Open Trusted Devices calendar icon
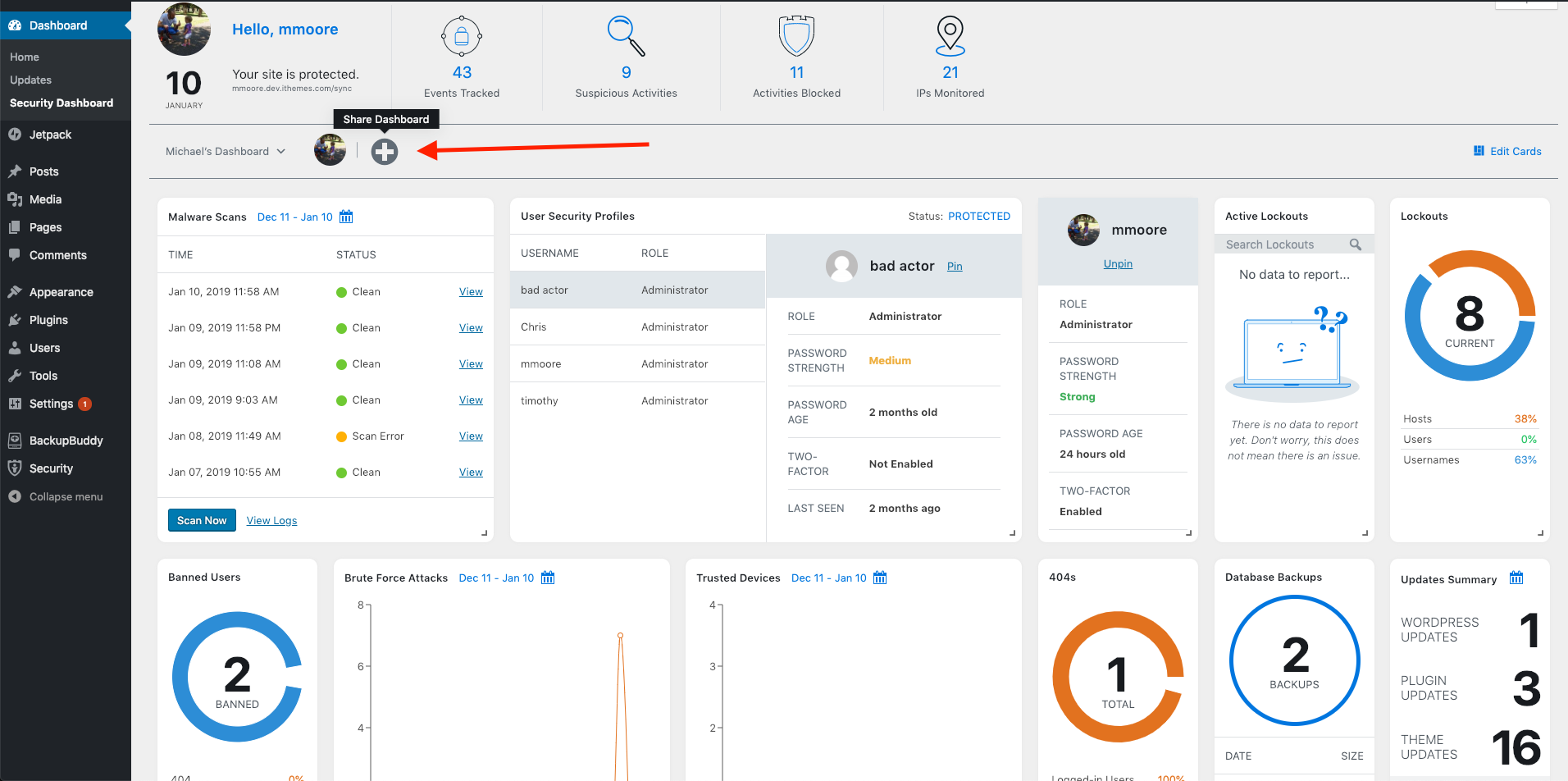The height and width of the screenshot is (781, 1568). (880, 578)
